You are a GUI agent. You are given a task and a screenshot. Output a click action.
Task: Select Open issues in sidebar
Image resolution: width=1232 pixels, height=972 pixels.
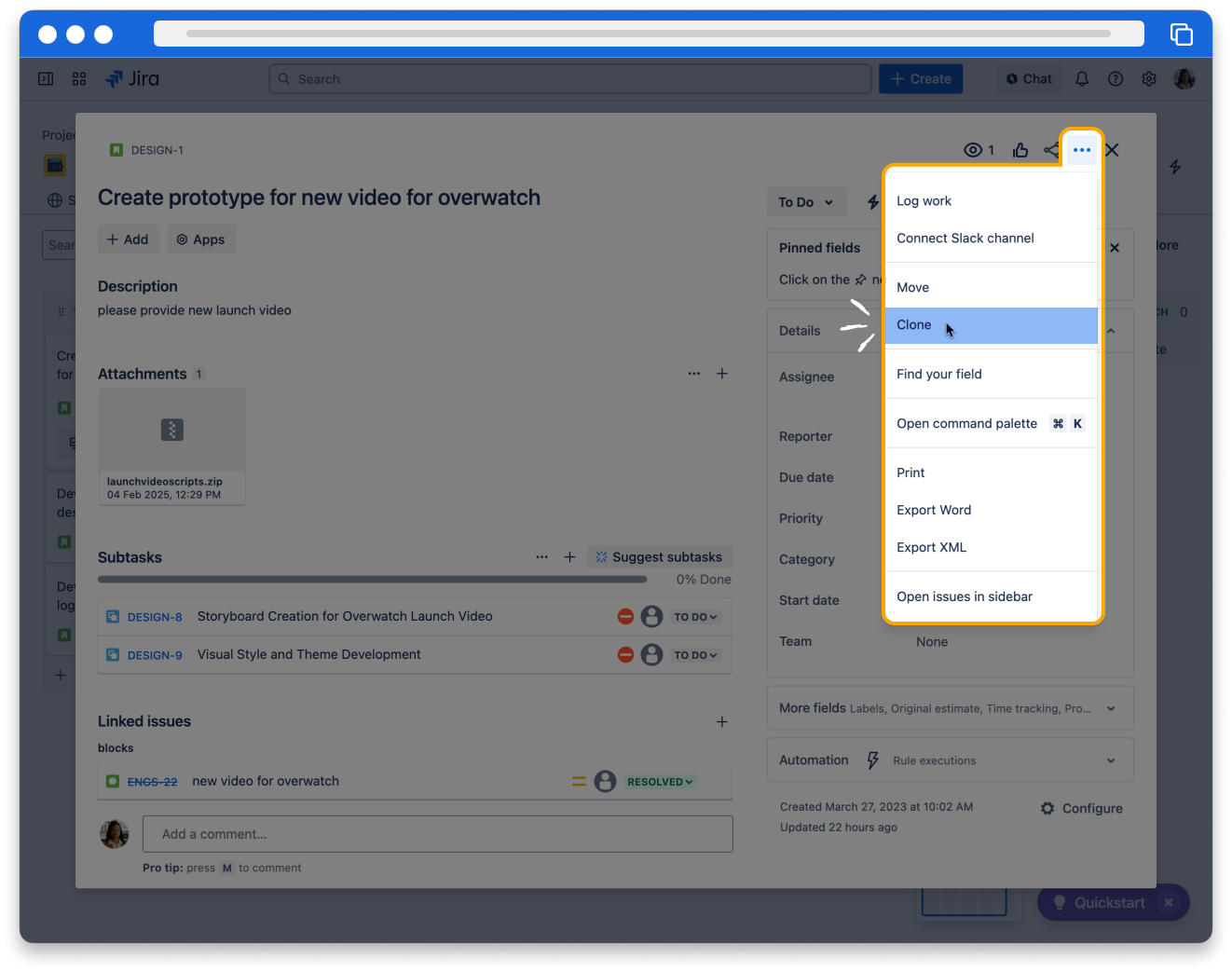point(991,597)
